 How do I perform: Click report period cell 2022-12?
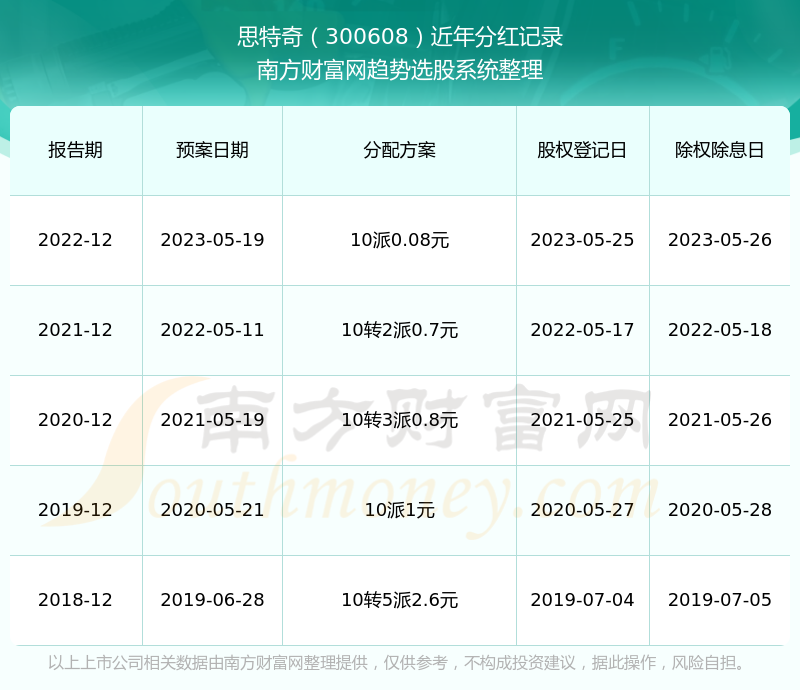pyautogui.click(x=76, y=240)
